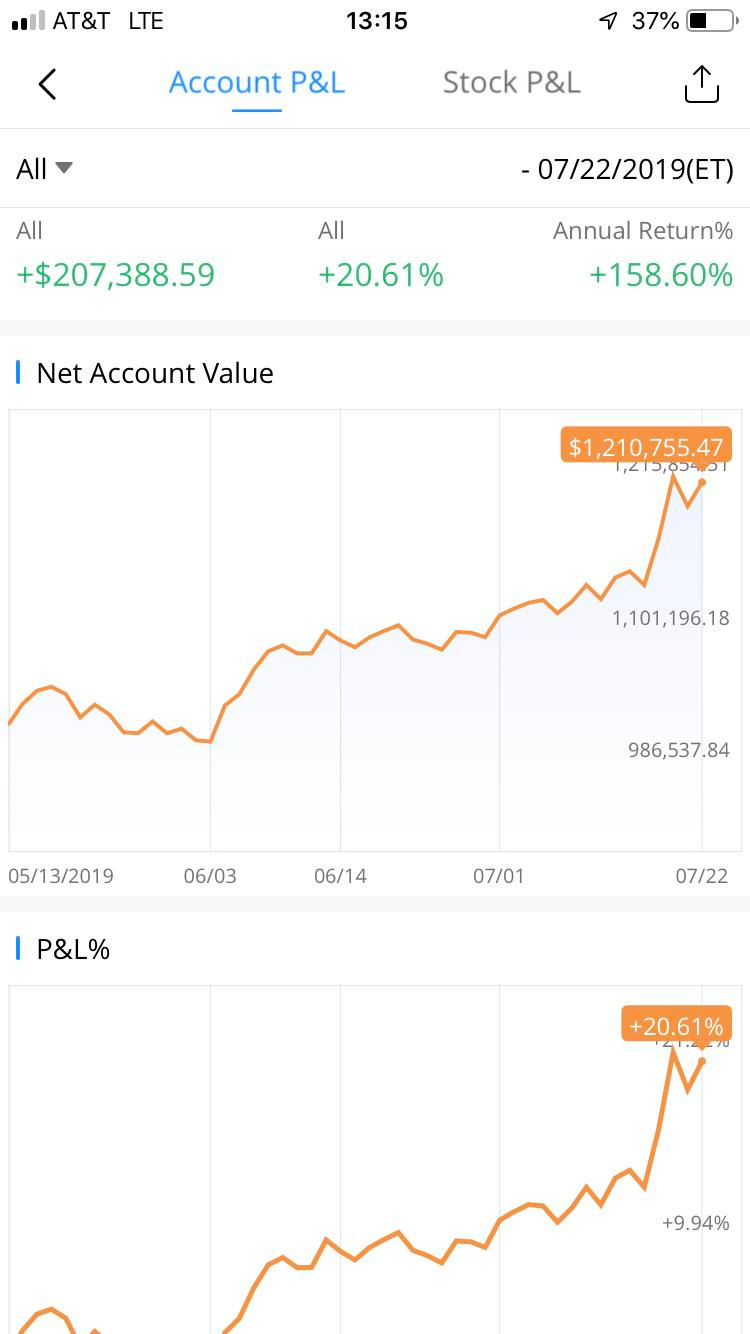750x1334 pixels.
Task: Open the date range ending 07/22/2019
Action: coord(627,169)
